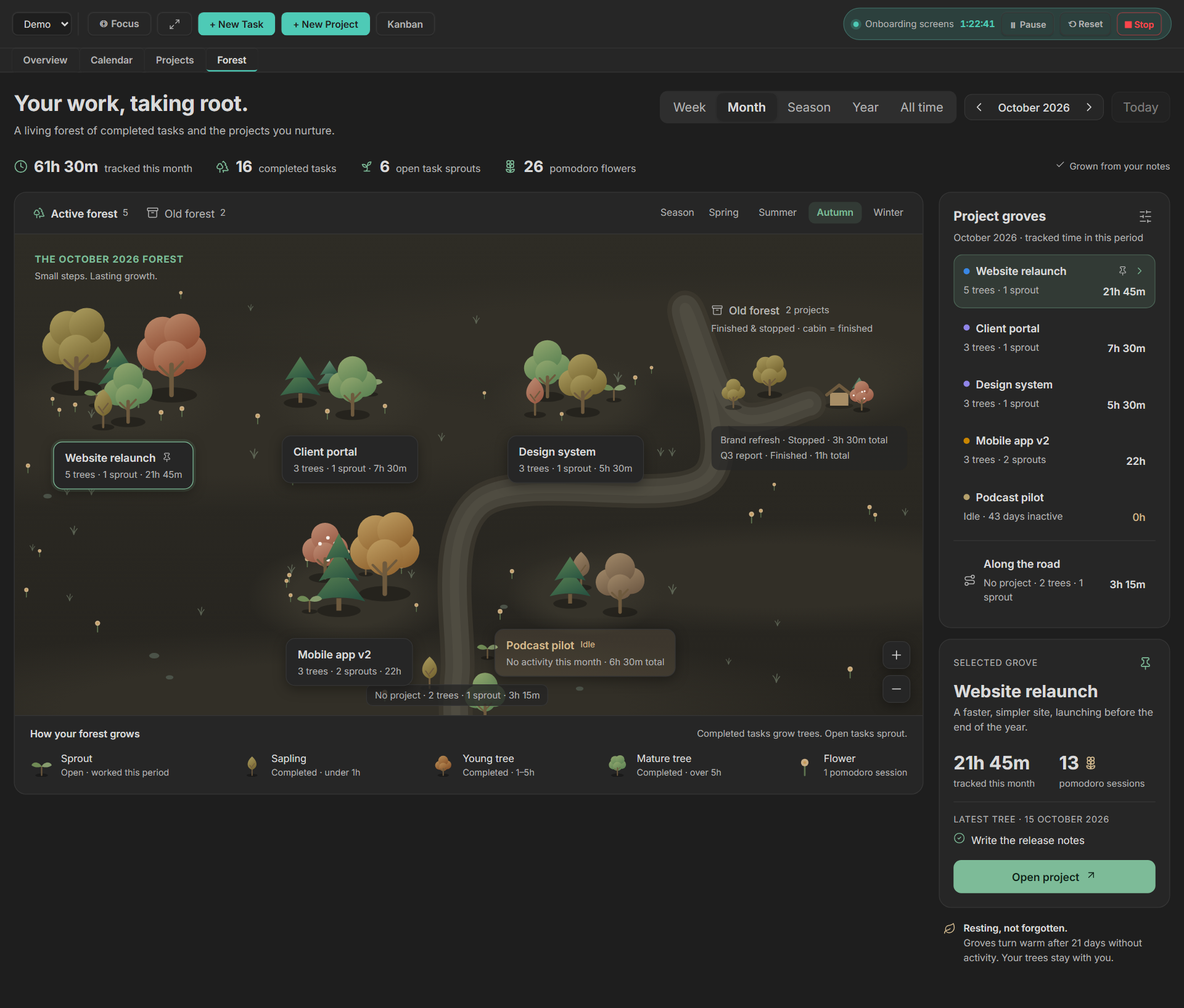Screen dimensions: 1184x1008
Task: Click the sprout icon beside open task sprouts
Action: [366, 166]
